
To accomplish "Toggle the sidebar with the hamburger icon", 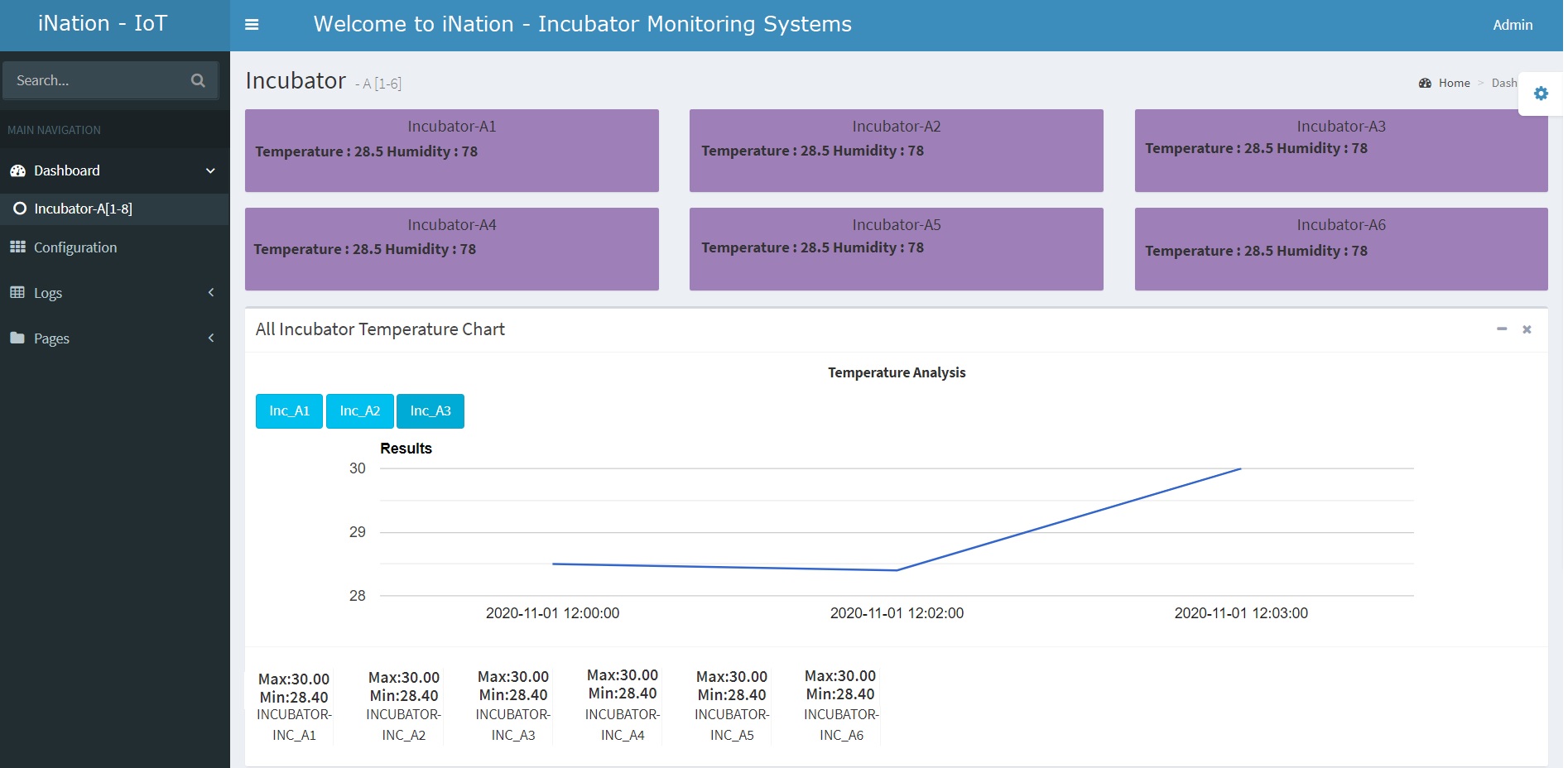I will 252,25.
